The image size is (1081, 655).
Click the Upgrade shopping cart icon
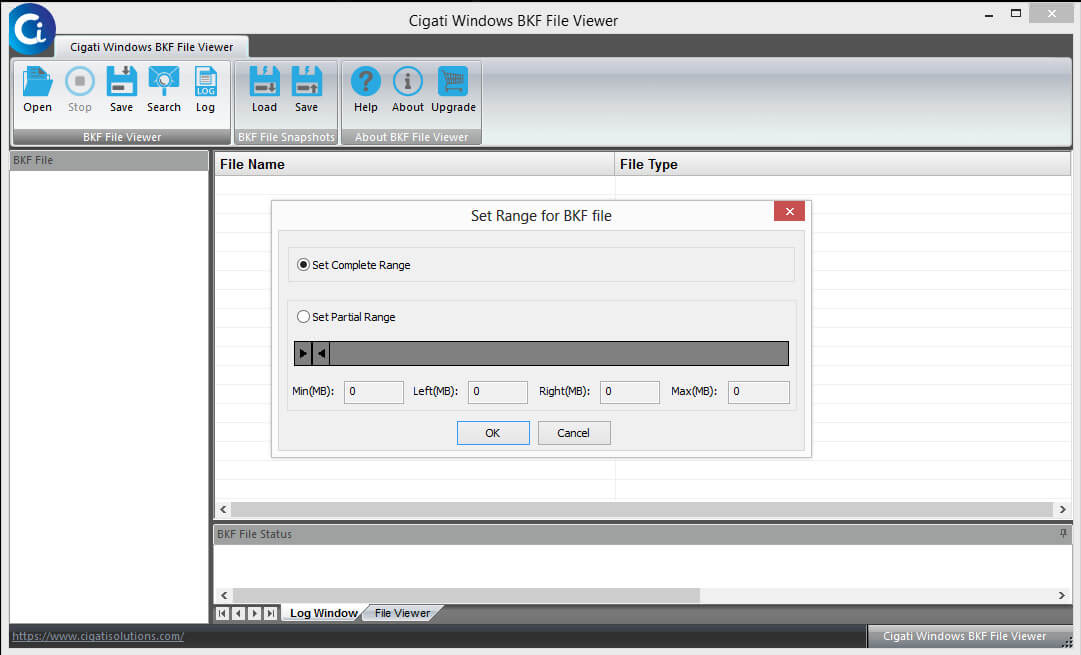tap(453, 82)
